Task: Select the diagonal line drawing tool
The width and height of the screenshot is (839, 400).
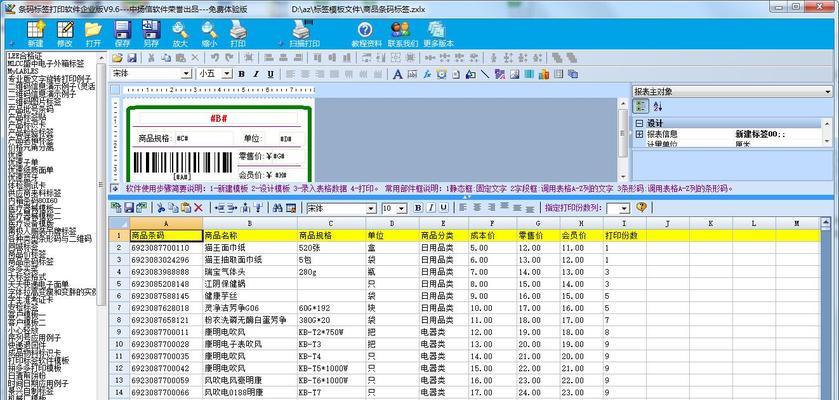Action: coord(485,74)
